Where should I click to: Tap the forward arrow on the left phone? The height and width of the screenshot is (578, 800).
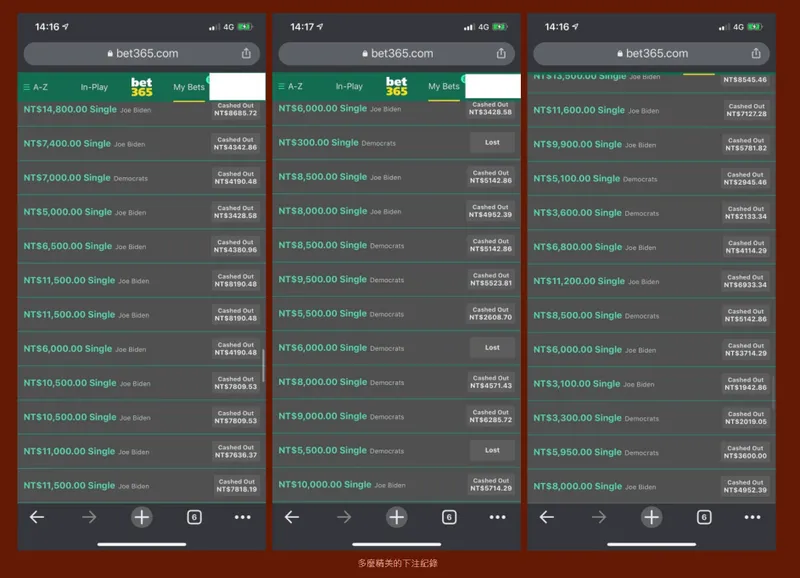coord(89,517)
